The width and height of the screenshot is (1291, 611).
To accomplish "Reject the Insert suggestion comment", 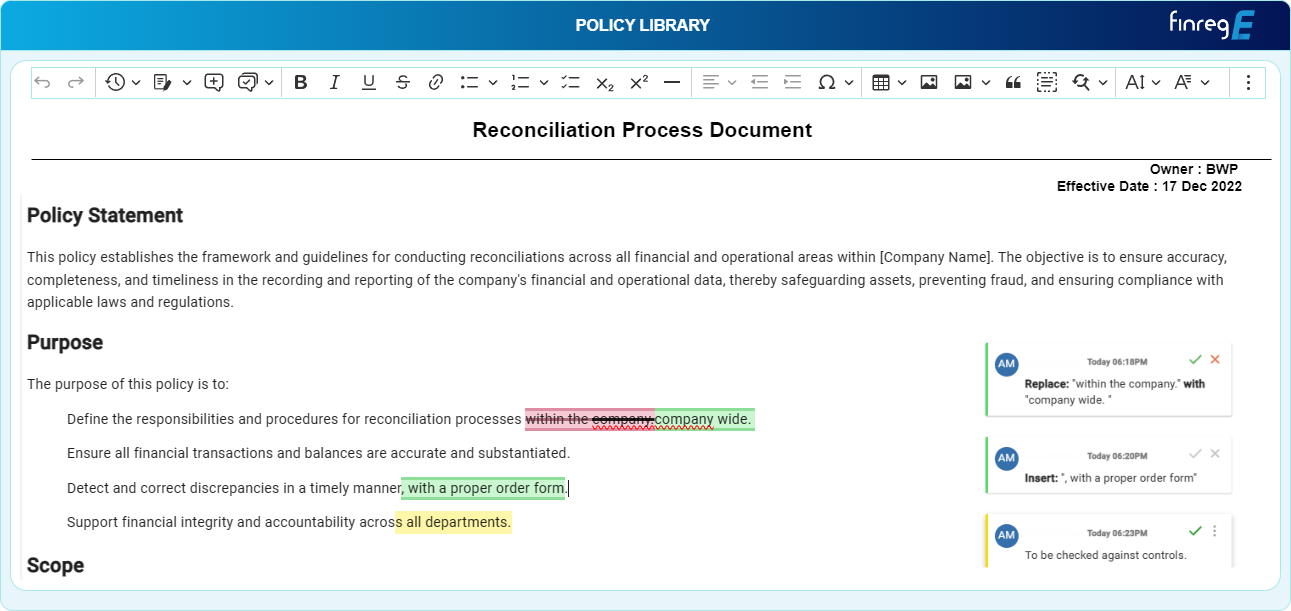I will [x=1215, y=454].
